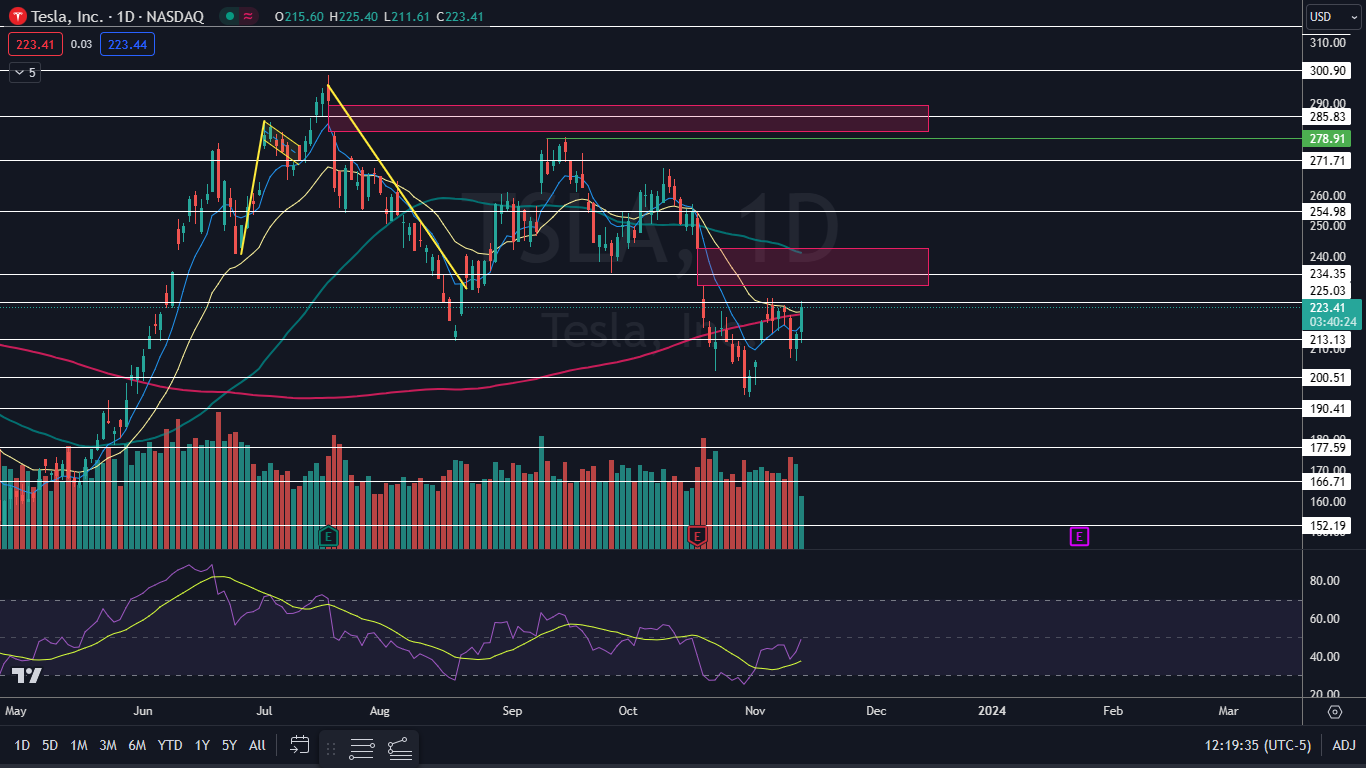
Task: Click the 271.71 price level label
Action: click(x=1328, y=160)
